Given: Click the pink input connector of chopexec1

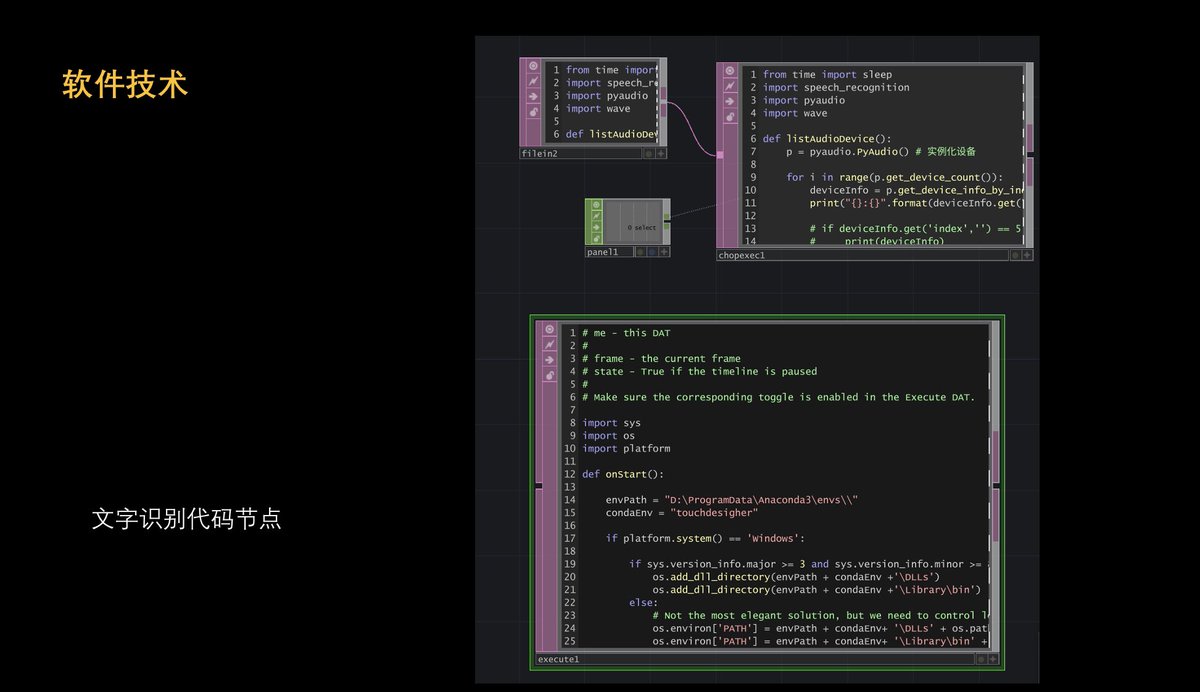Looking at the screenshot, I should (x=720, y=155).
